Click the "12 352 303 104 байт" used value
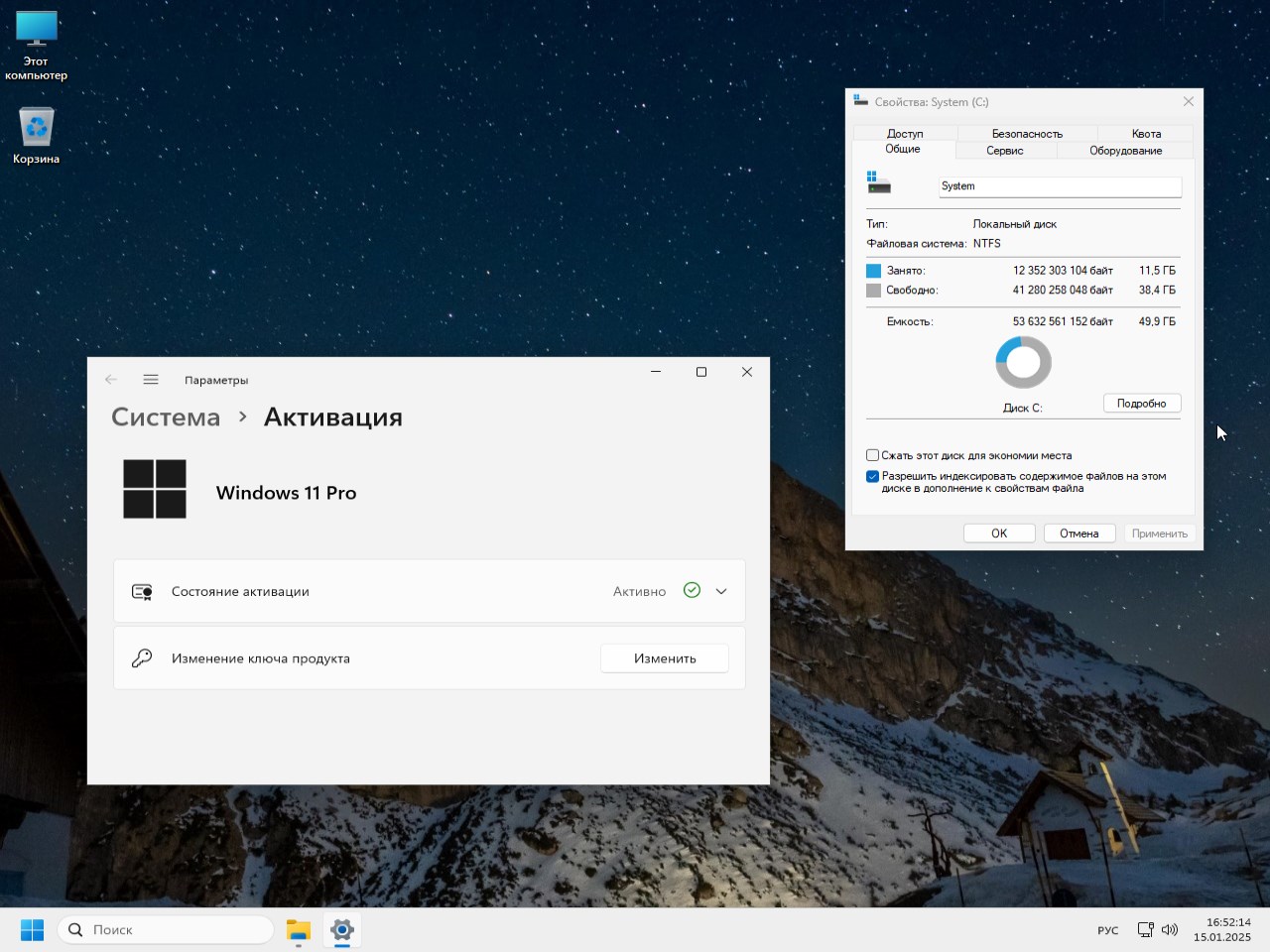 pos(1063,271)
